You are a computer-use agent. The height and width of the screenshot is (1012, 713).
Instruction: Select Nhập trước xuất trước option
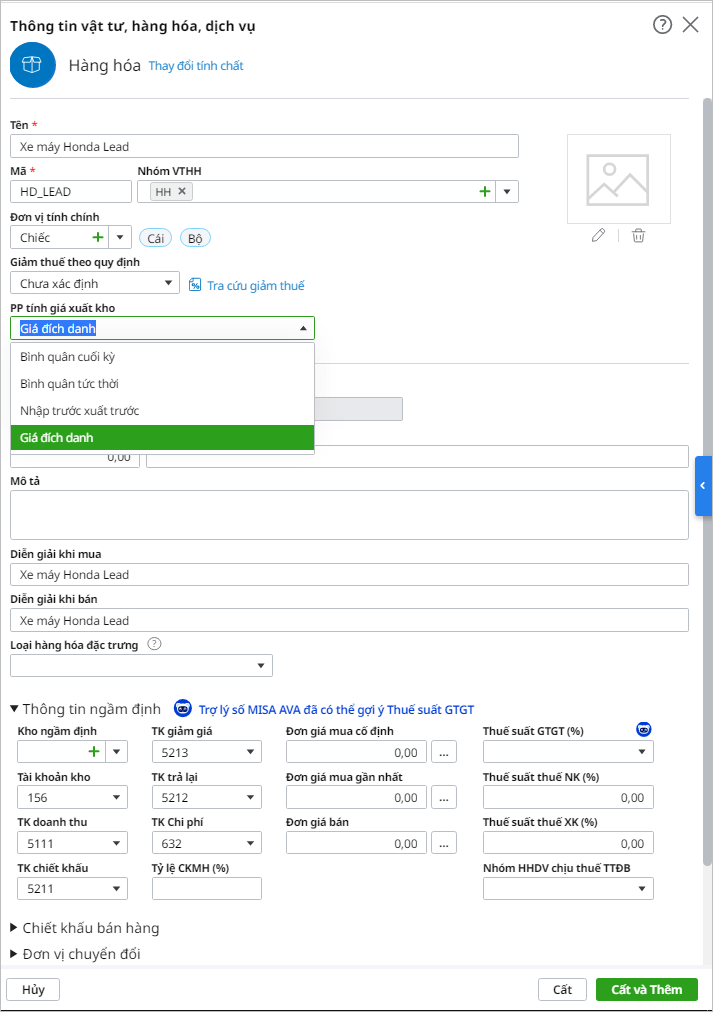[163, 411]
